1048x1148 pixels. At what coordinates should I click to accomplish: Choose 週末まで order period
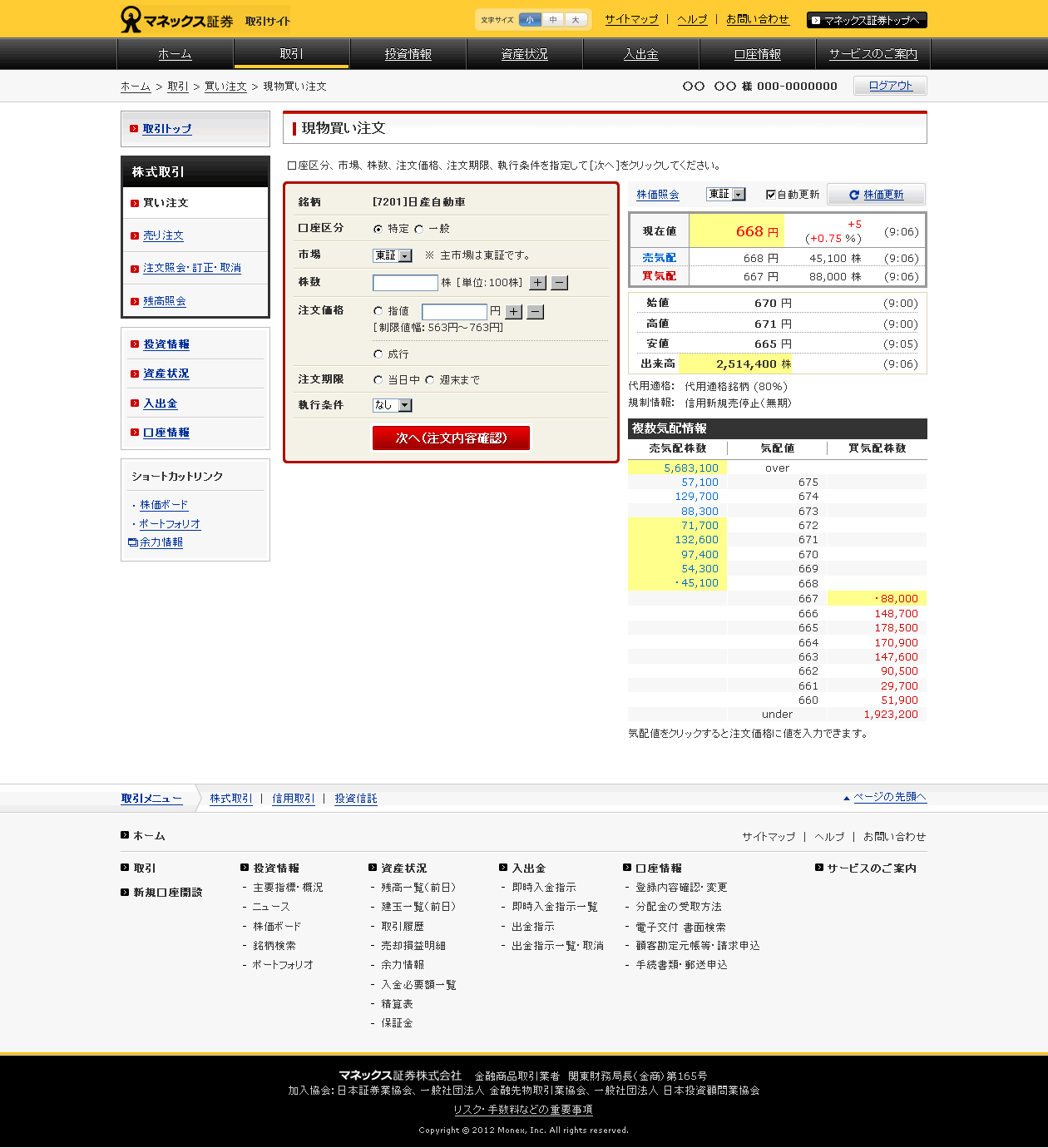click(430, 380)
